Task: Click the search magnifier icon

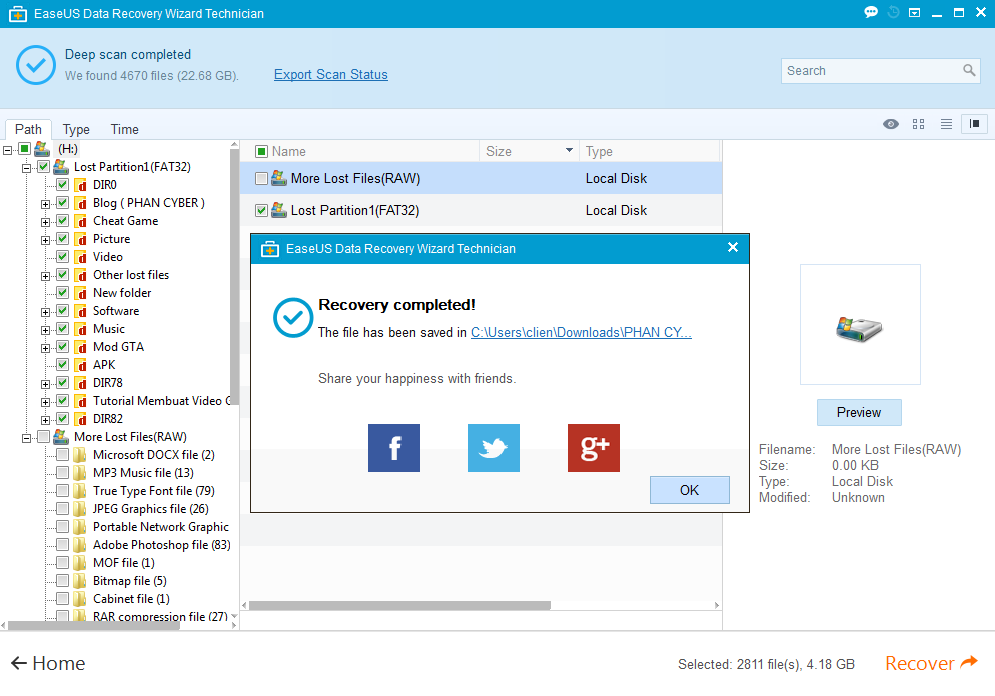Action: 969,71
